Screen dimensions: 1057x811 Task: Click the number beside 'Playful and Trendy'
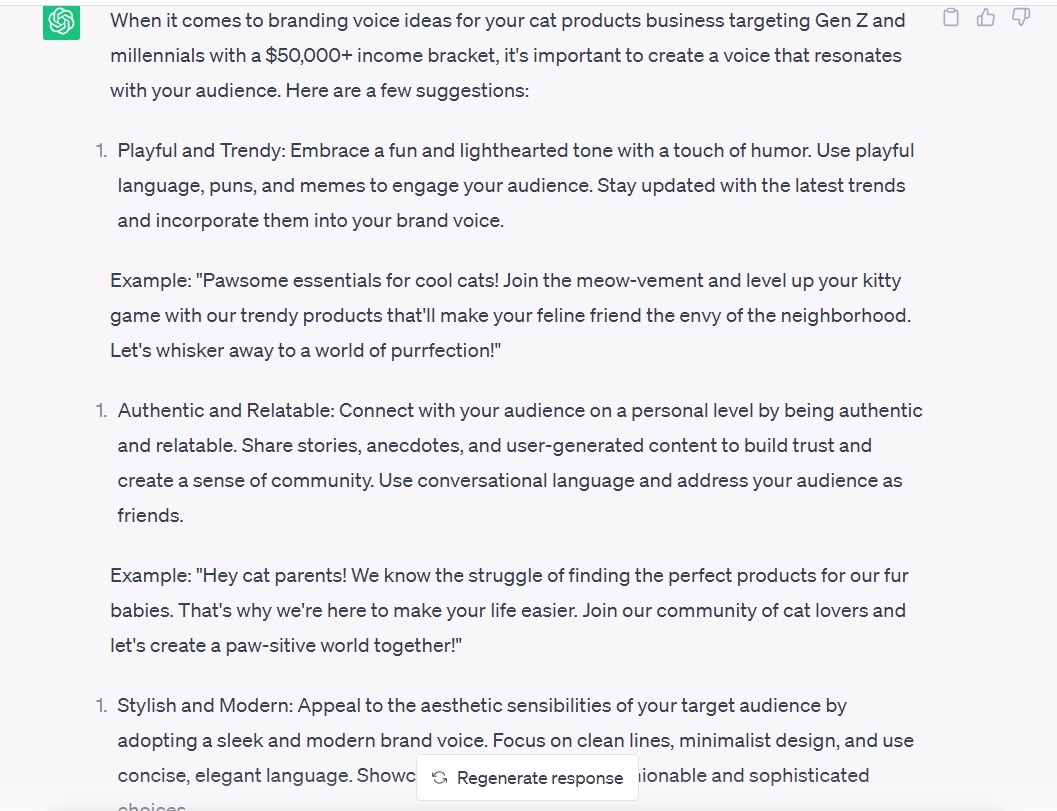pos(101,151)
